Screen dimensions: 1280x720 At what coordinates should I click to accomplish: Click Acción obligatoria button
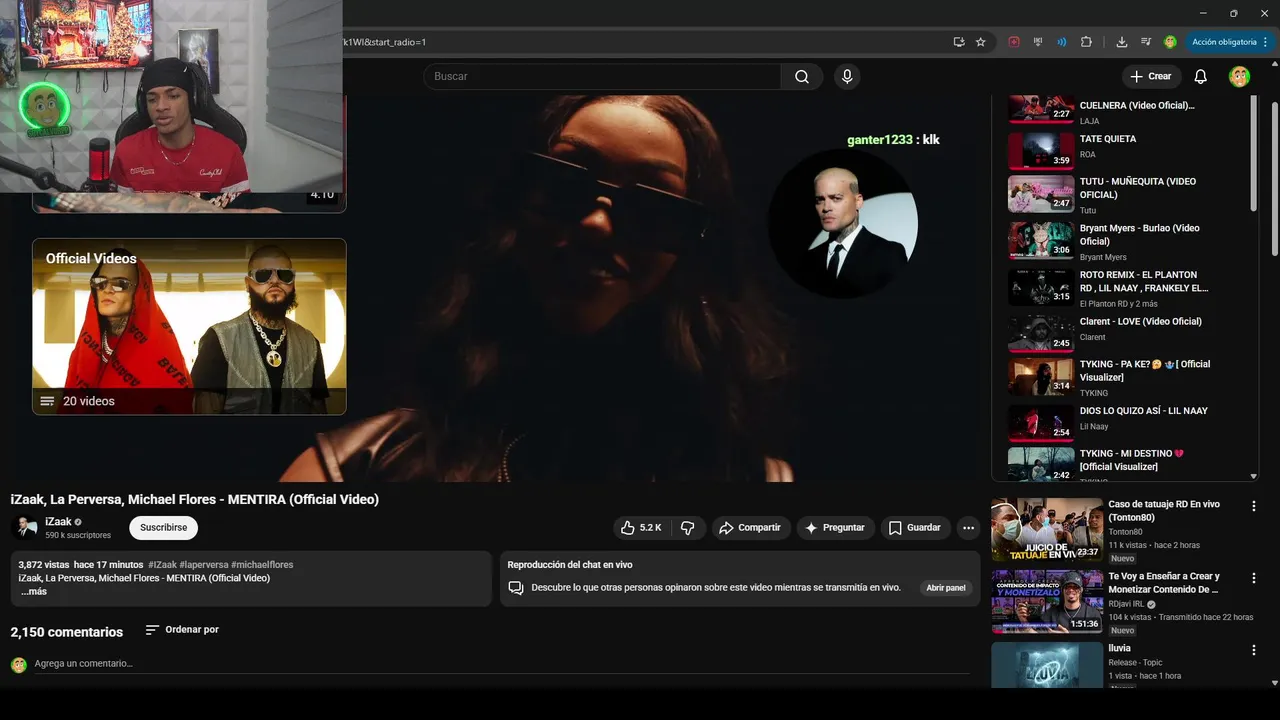coord(1224,42)
